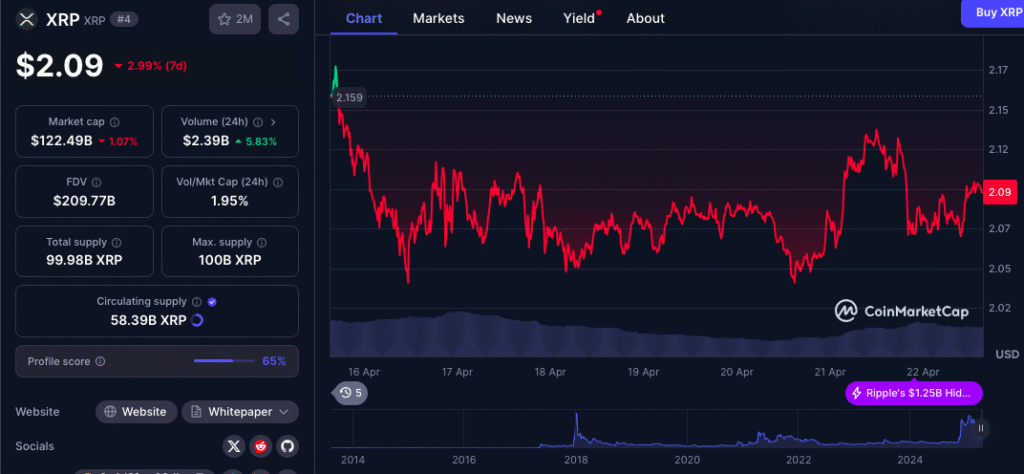Screen dimensions: 1024x474
Task: Open XRP's X (Twitter) social link
Action: pos(234,447)
